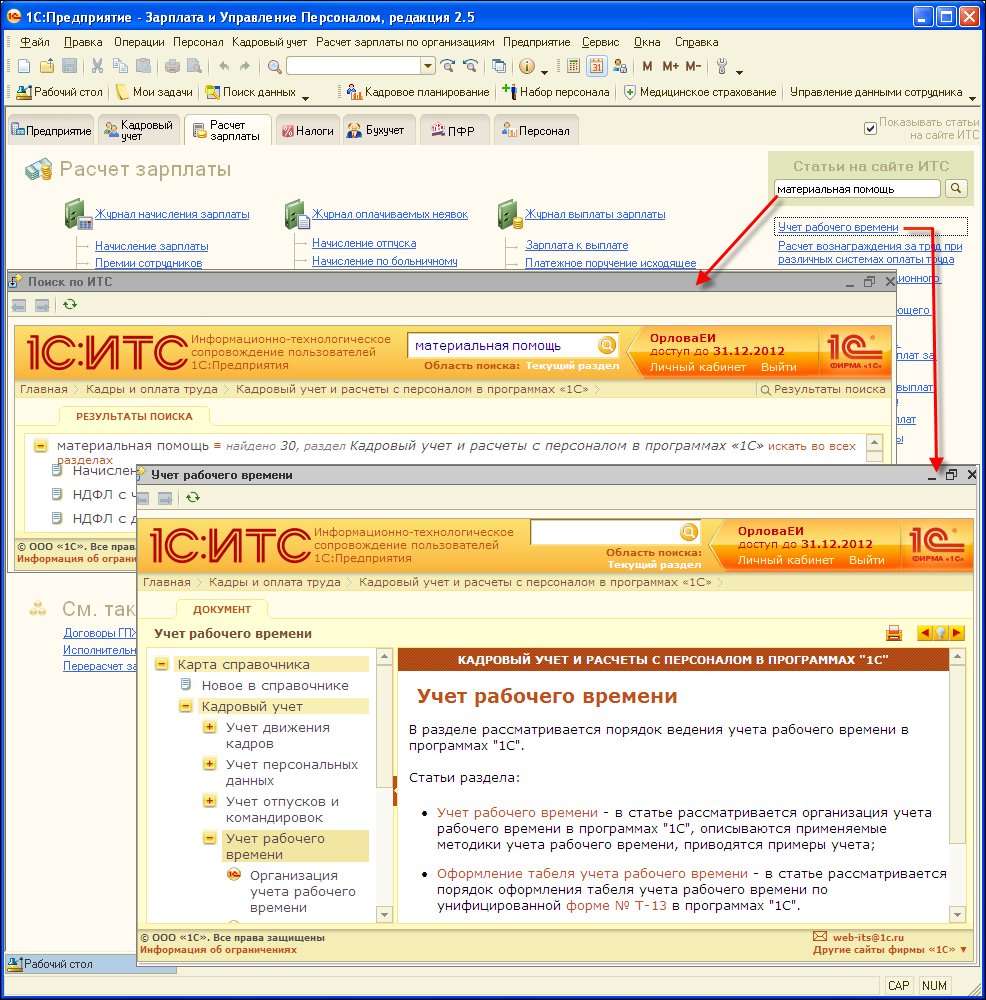Open the Операции menu

(x=139, y=42)
